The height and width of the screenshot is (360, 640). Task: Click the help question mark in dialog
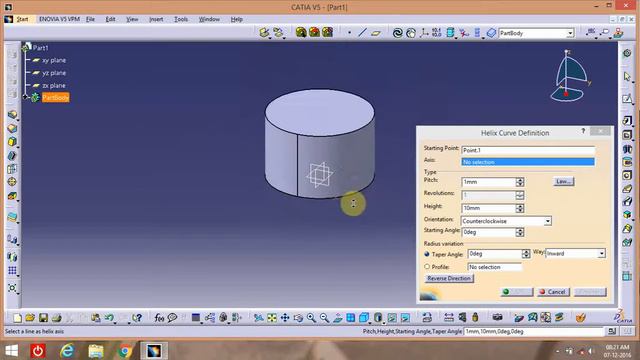click(x=583, y=131)
